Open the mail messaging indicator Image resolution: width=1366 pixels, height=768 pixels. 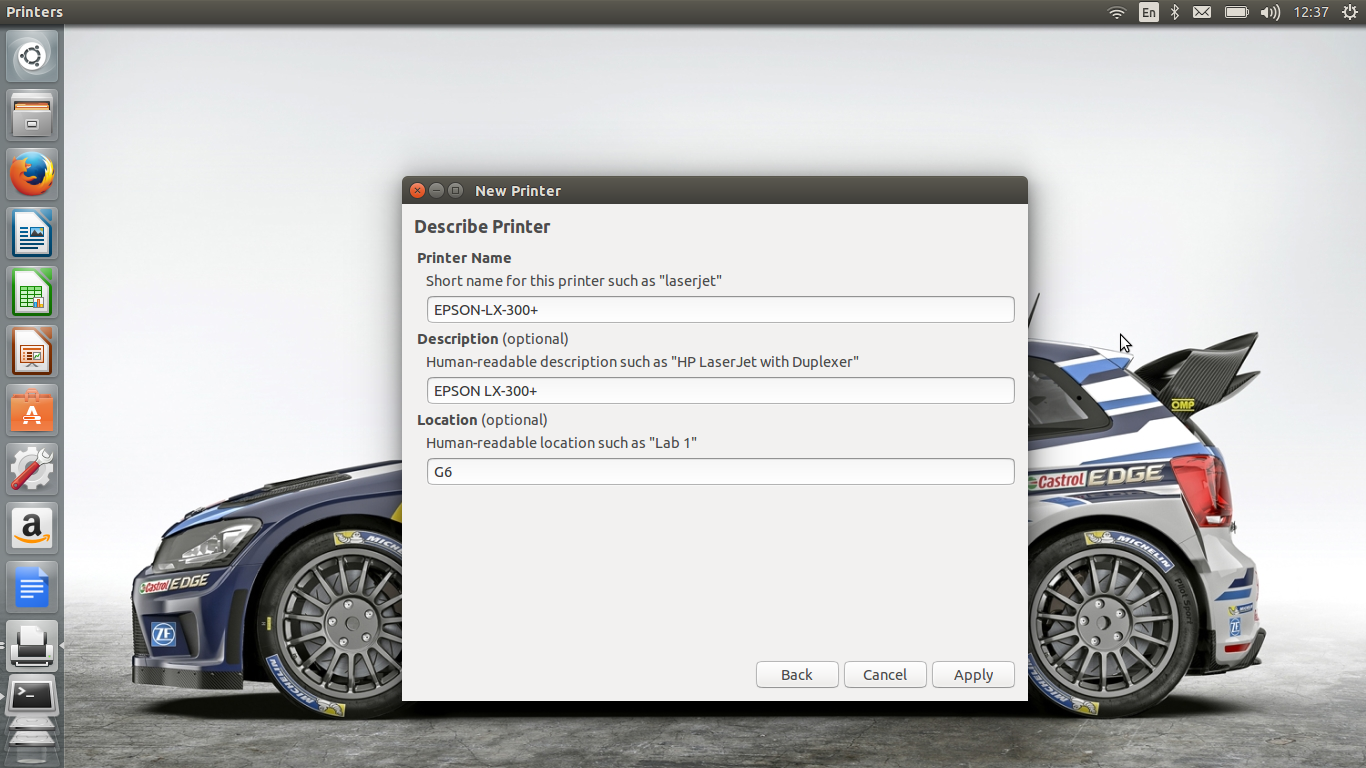coord(1202,12)
